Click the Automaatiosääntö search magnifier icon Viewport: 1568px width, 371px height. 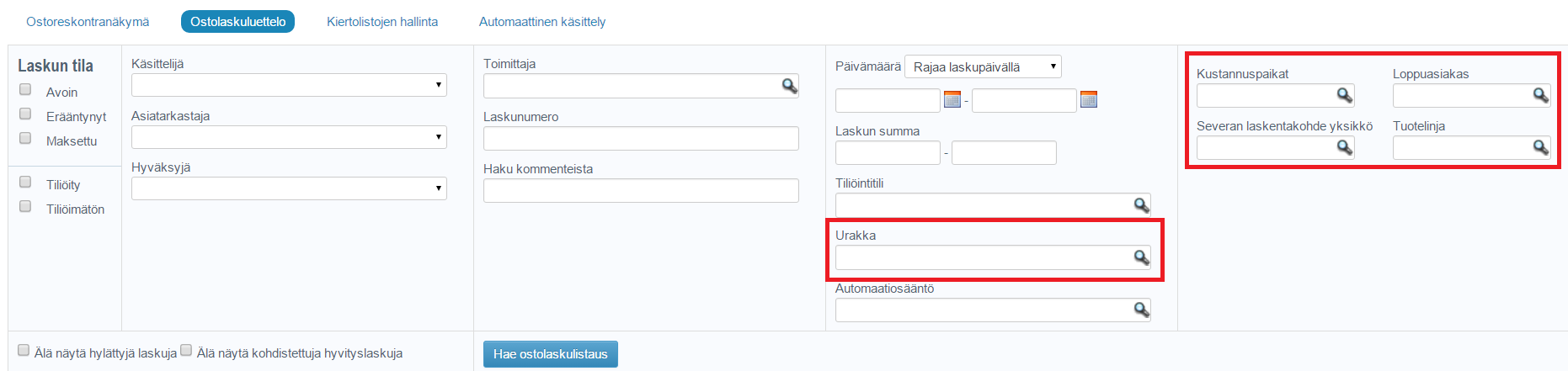coord(1141,310)
